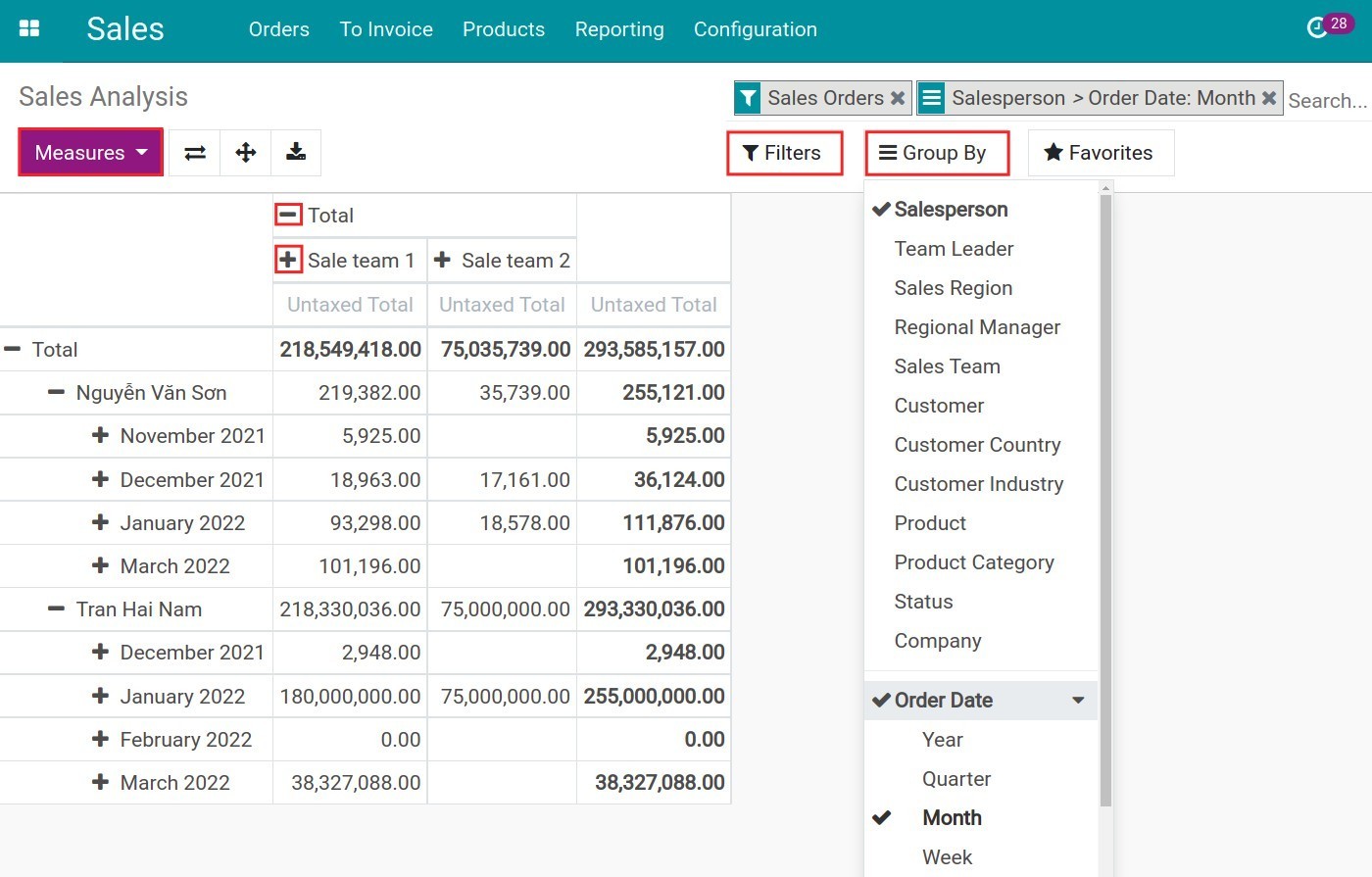Expand the Sale team 2 column

click(442, 260)
